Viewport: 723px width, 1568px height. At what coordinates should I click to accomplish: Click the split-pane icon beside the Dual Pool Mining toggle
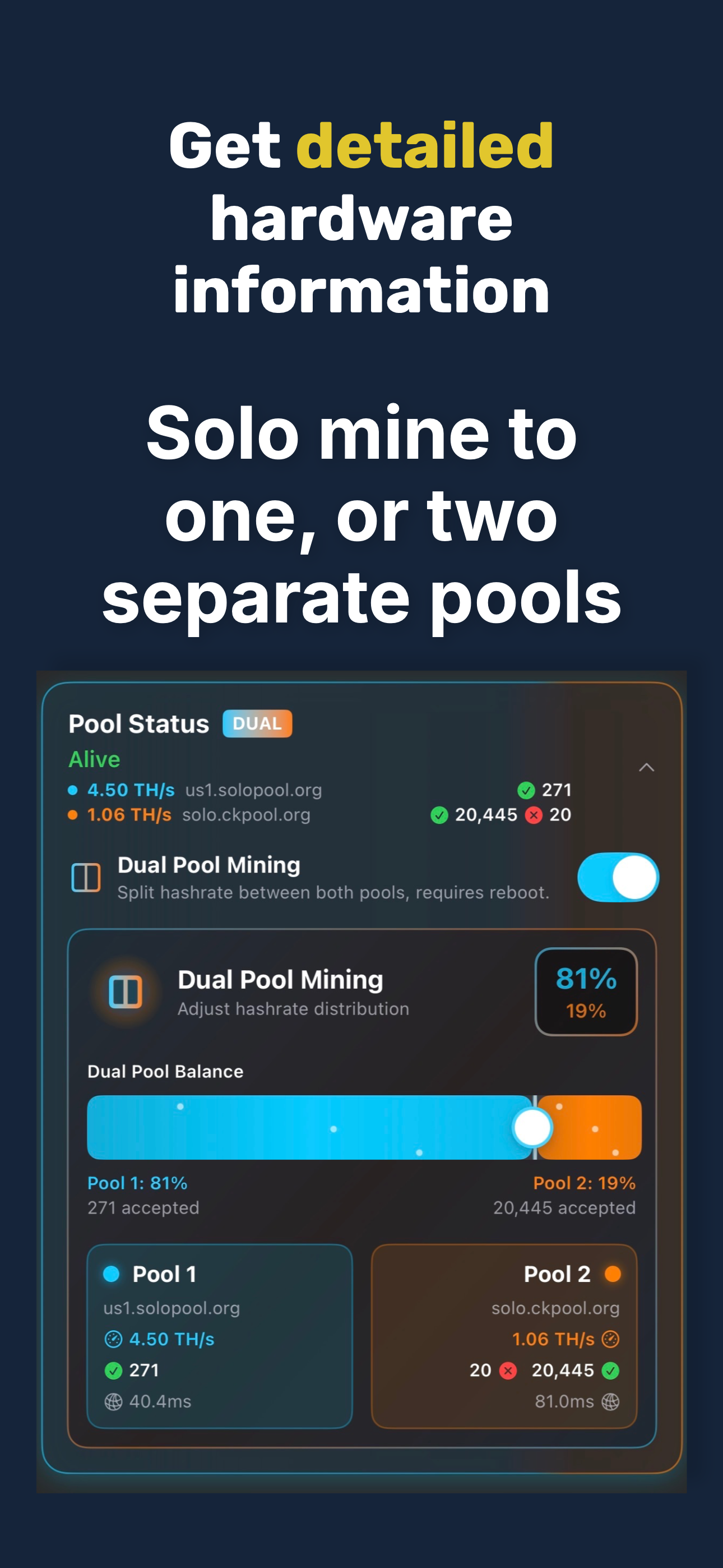coord(86,878)
